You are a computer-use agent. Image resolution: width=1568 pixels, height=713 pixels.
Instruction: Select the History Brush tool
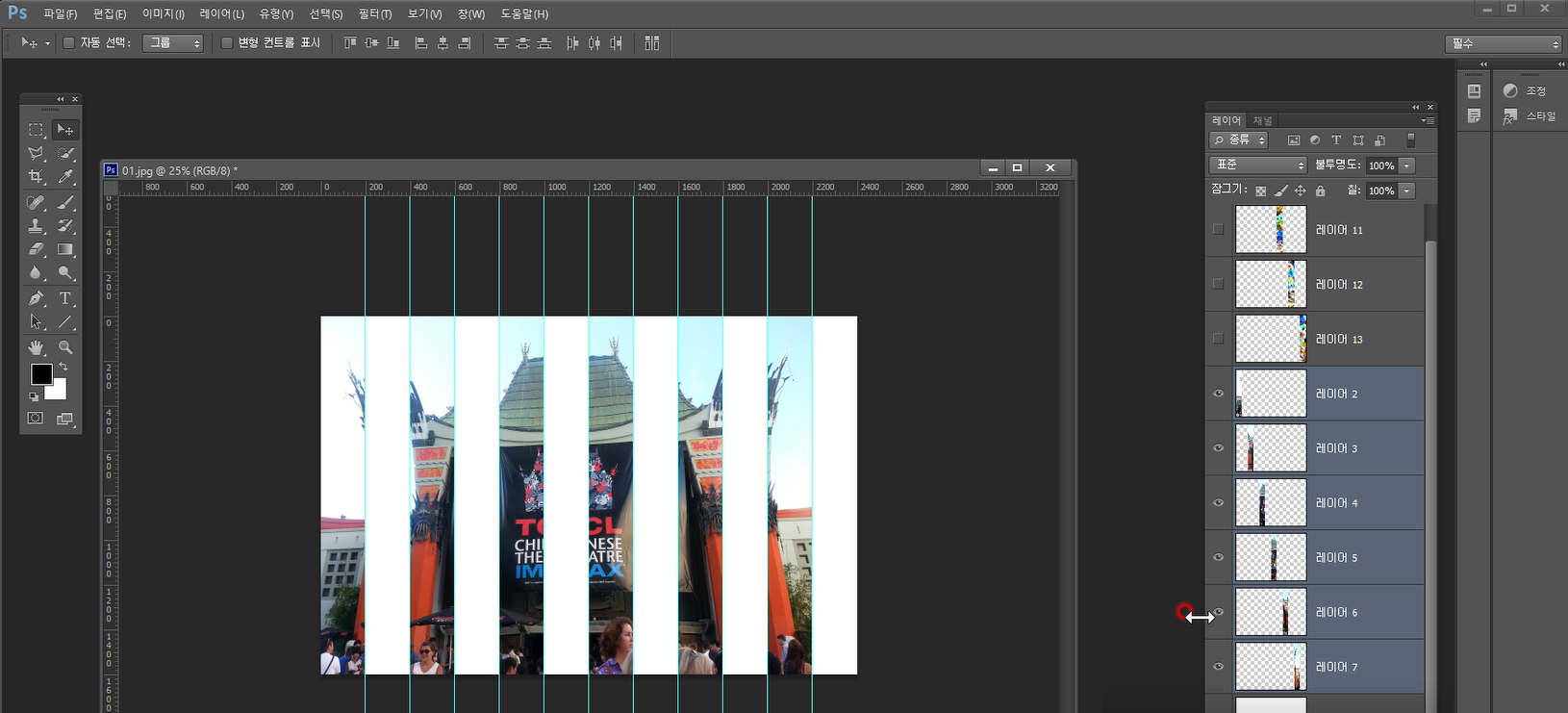[65, 226]
